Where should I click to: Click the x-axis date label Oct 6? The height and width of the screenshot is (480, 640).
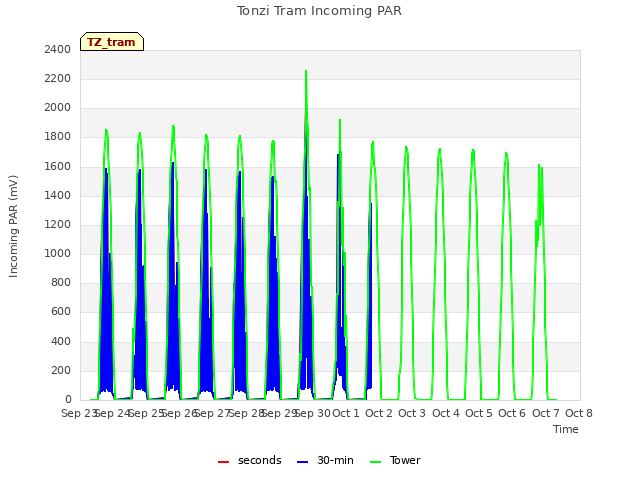(512, 413)
